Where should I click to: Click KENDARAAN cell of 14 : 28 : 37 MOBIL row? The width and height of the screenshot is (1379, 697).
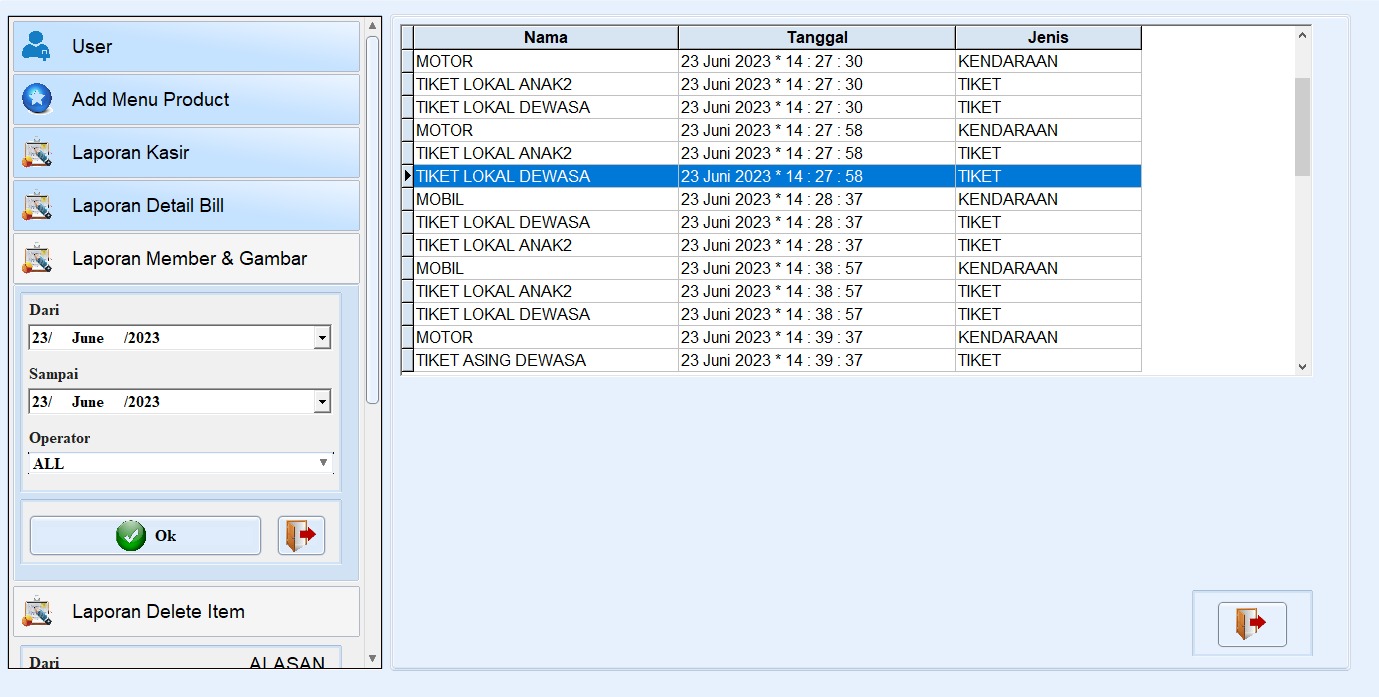click(1048, 199)
